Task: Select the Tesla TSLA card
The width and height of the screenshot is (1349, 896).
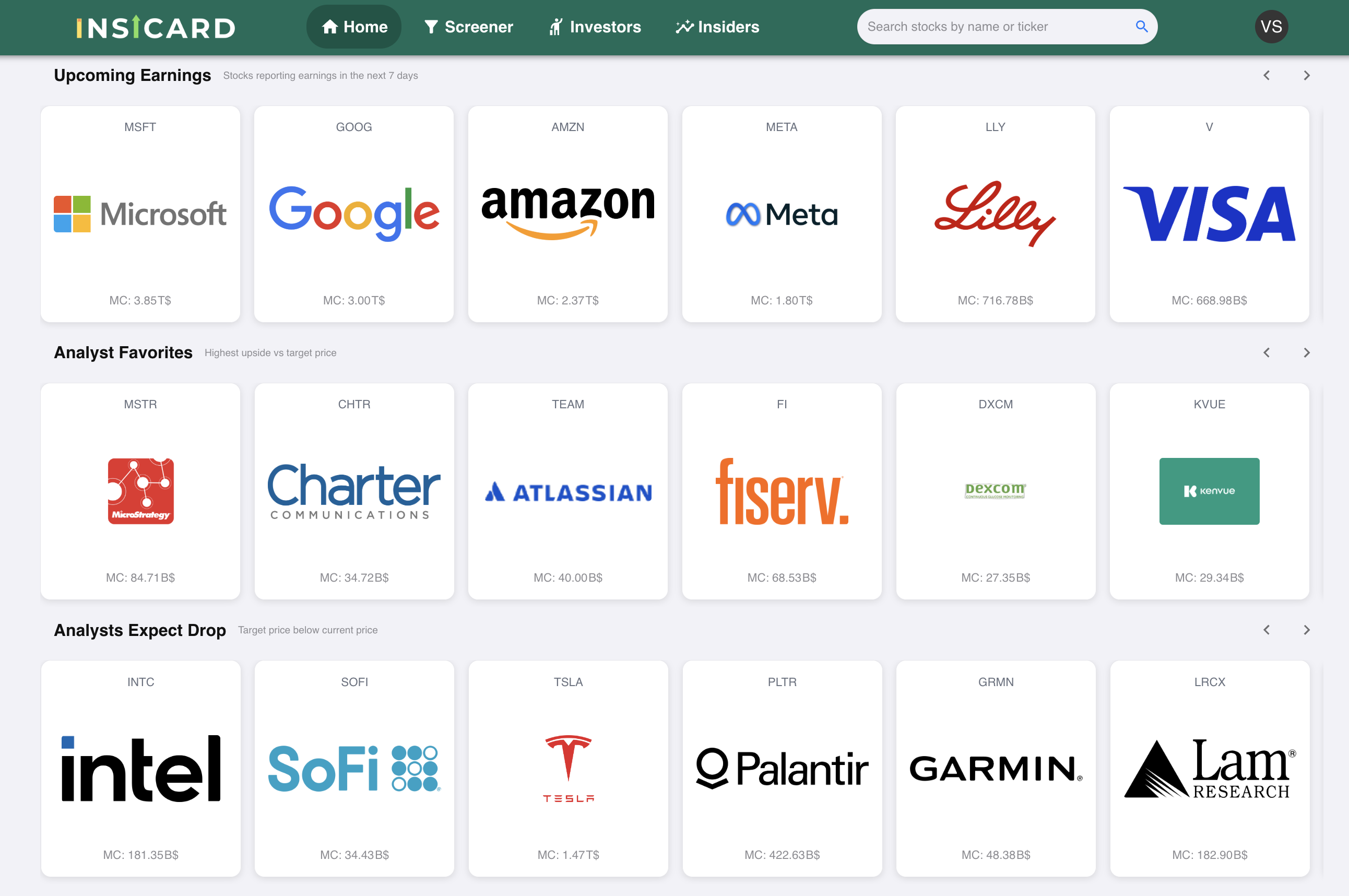Action: (x=568, y=769)
